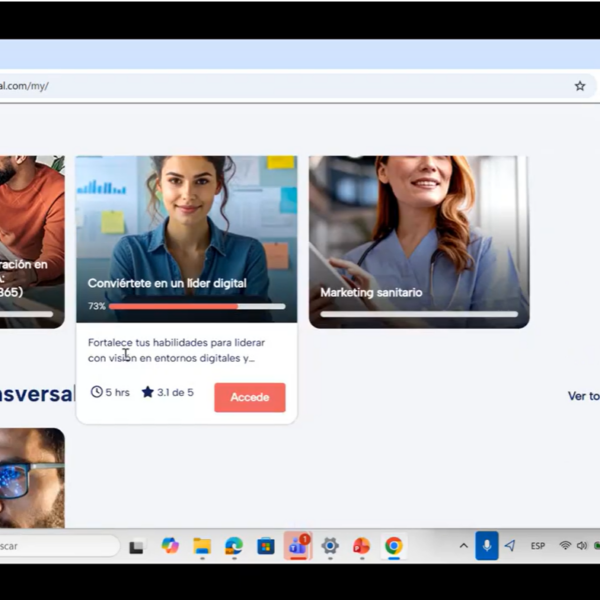Expand hidden system tray icons chevron
The image size is (600, 600).
pos(463,546)
